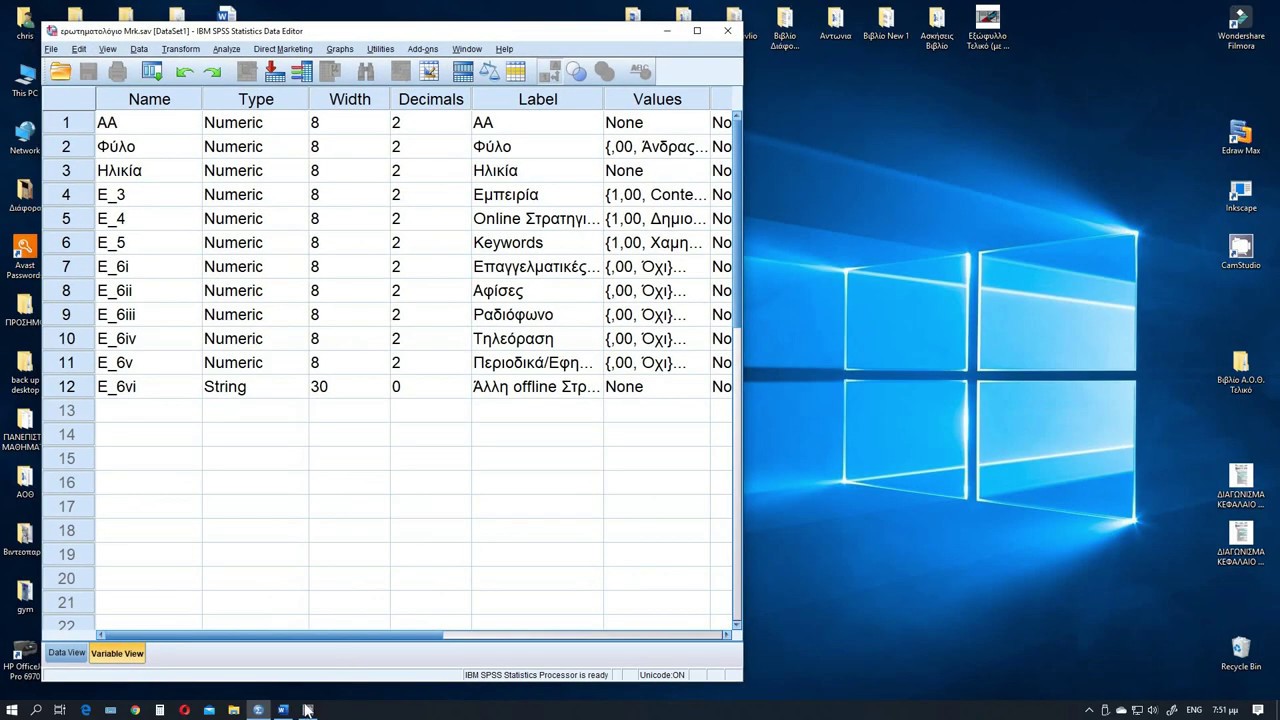Click the Values cell of row Φύλο
1280x720 pixels.
657,146
